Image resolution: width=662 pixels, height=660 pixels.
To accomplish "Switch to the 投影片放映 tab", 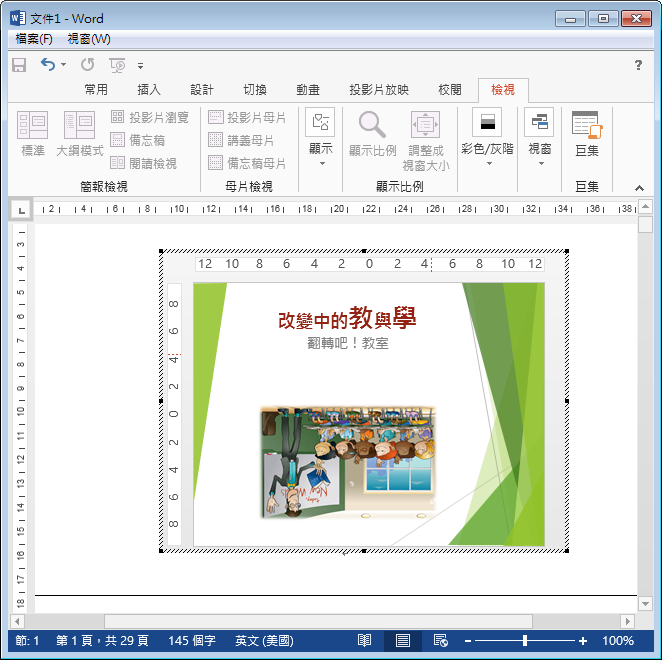I will pyautogui.click(x=379, y=90).
